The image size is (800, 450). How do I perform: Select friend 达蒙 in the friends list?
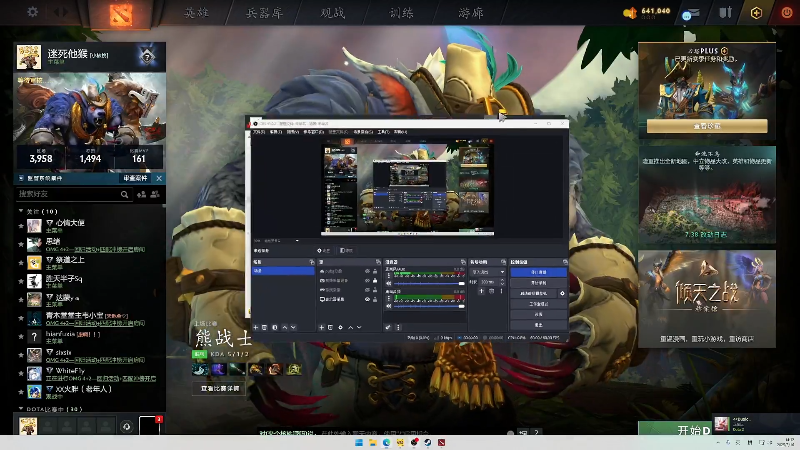91,299
